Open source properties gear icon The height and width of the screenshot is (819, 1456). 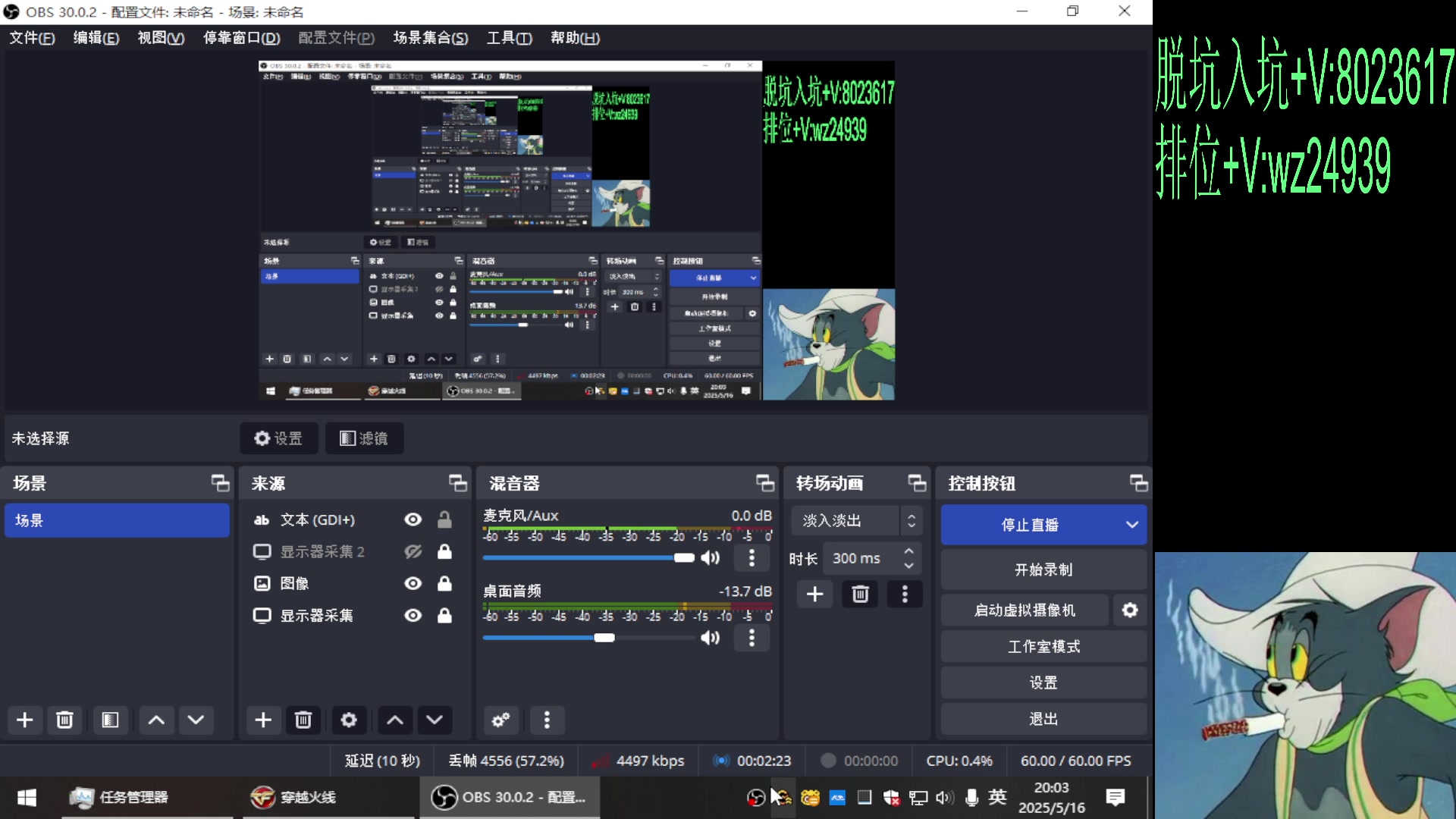[349, 720]
